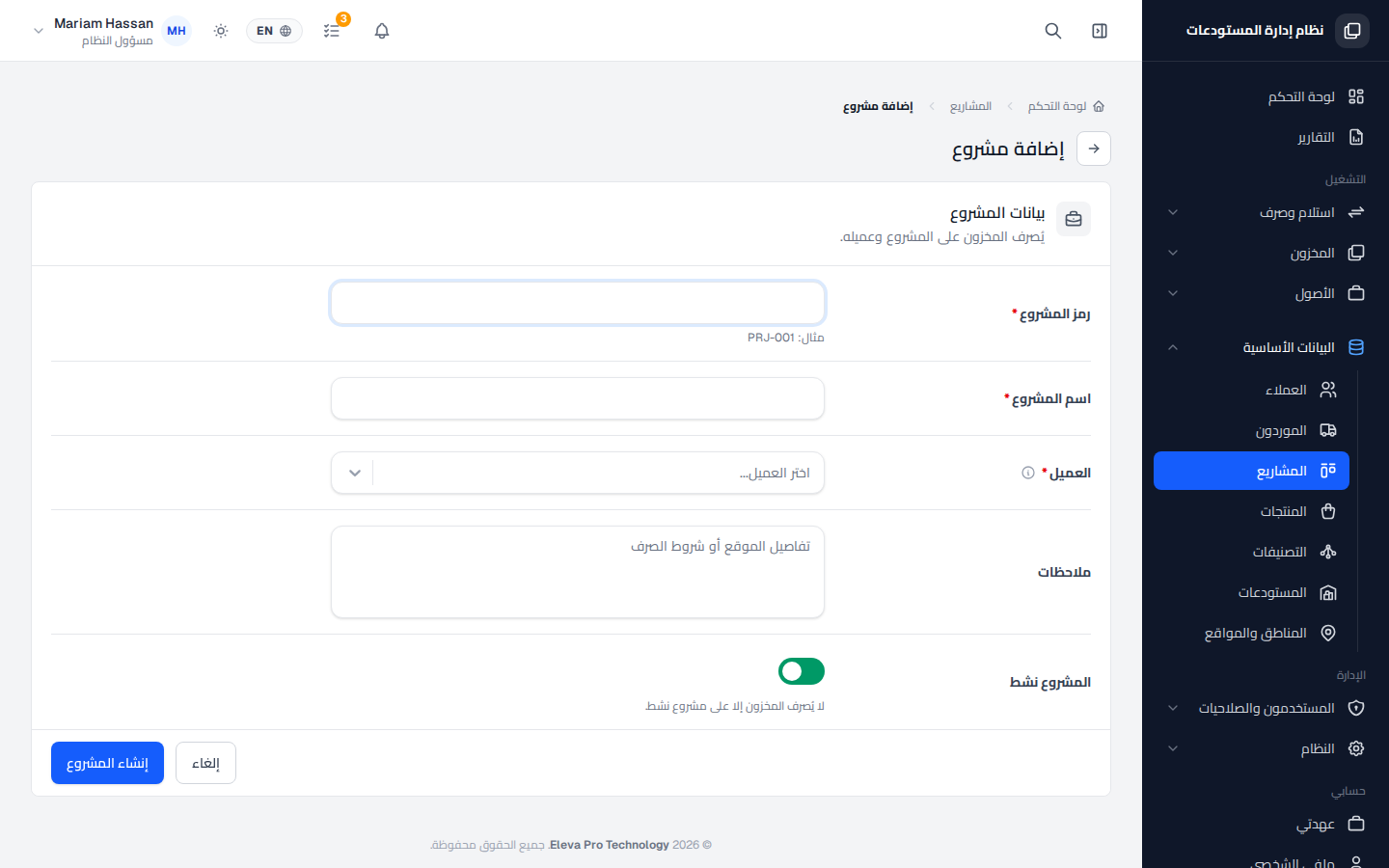Screen dimensions: 1389x868
Task: Click the home icon in breadcrumb
Action: coord(1099,106)
